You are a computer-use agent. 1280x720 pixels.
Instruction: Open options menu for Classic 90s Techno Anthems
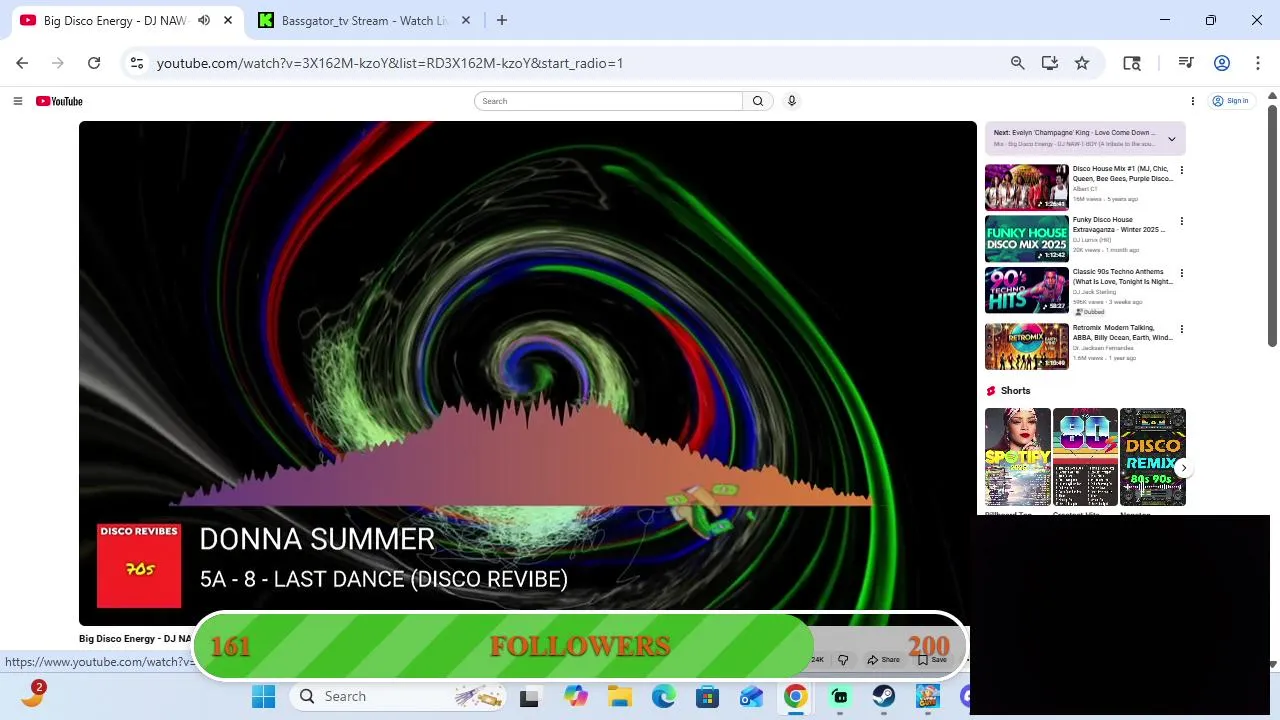1181,273
